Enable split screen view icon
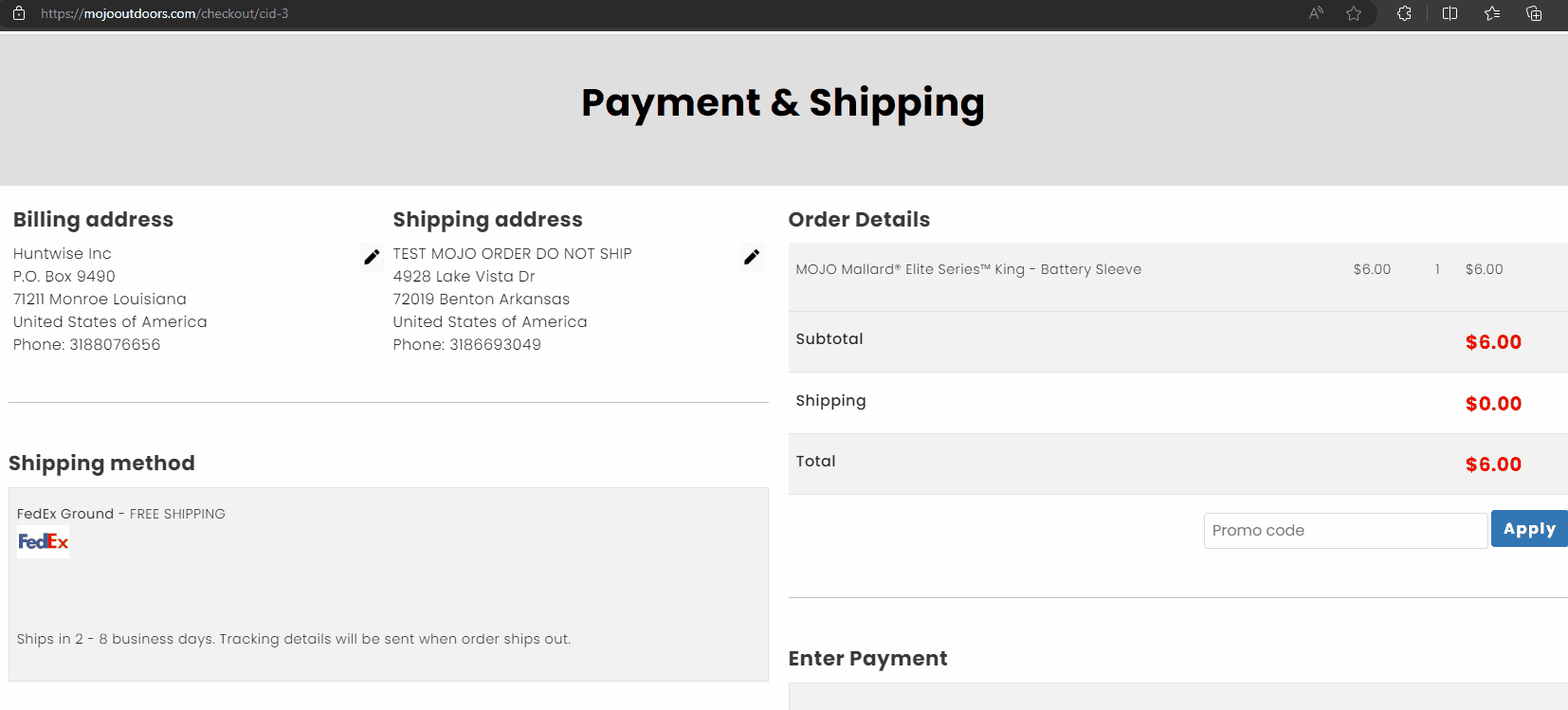This screenshot has width=1568, height=710. [1449, 13]
